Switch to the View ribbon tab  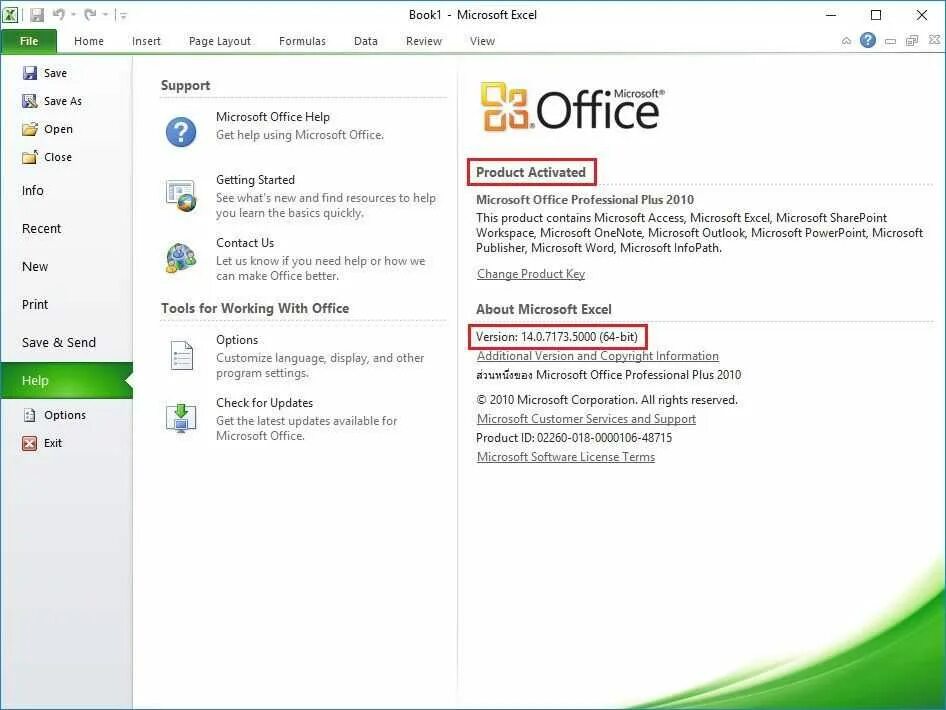click(482, 41)
